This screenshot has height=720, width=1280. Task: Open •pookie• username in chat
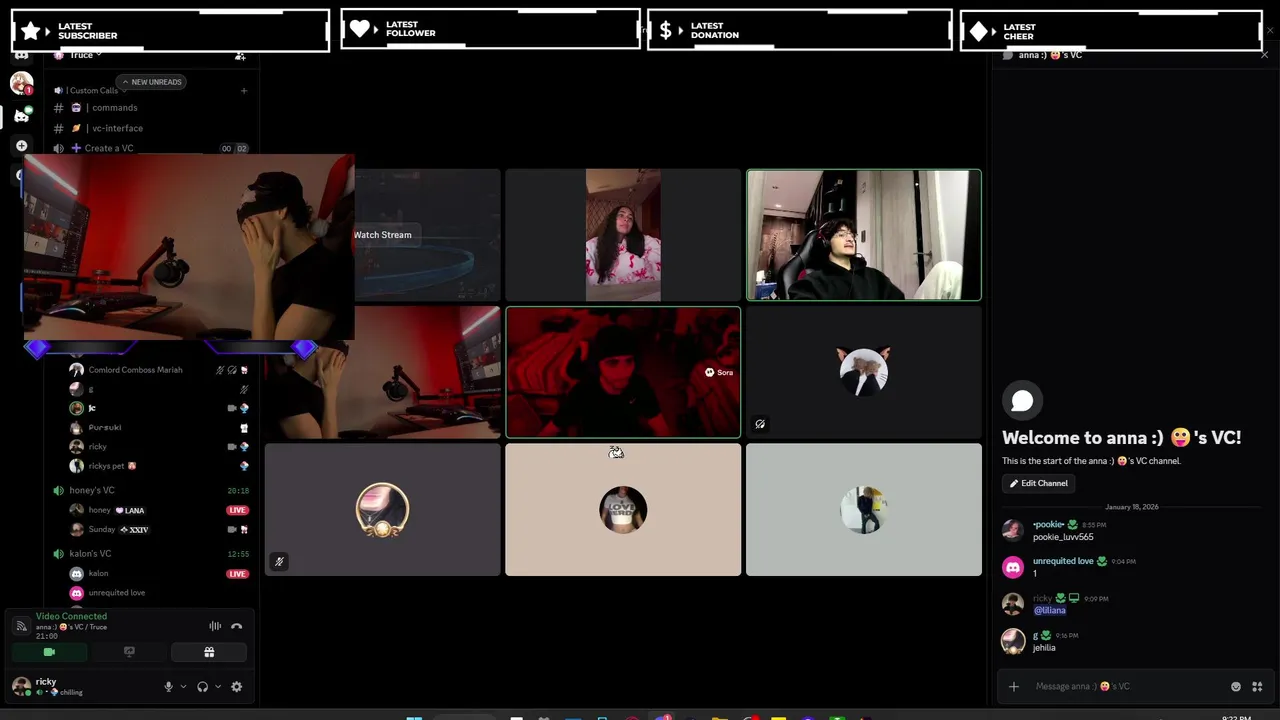pos(1048,525)
